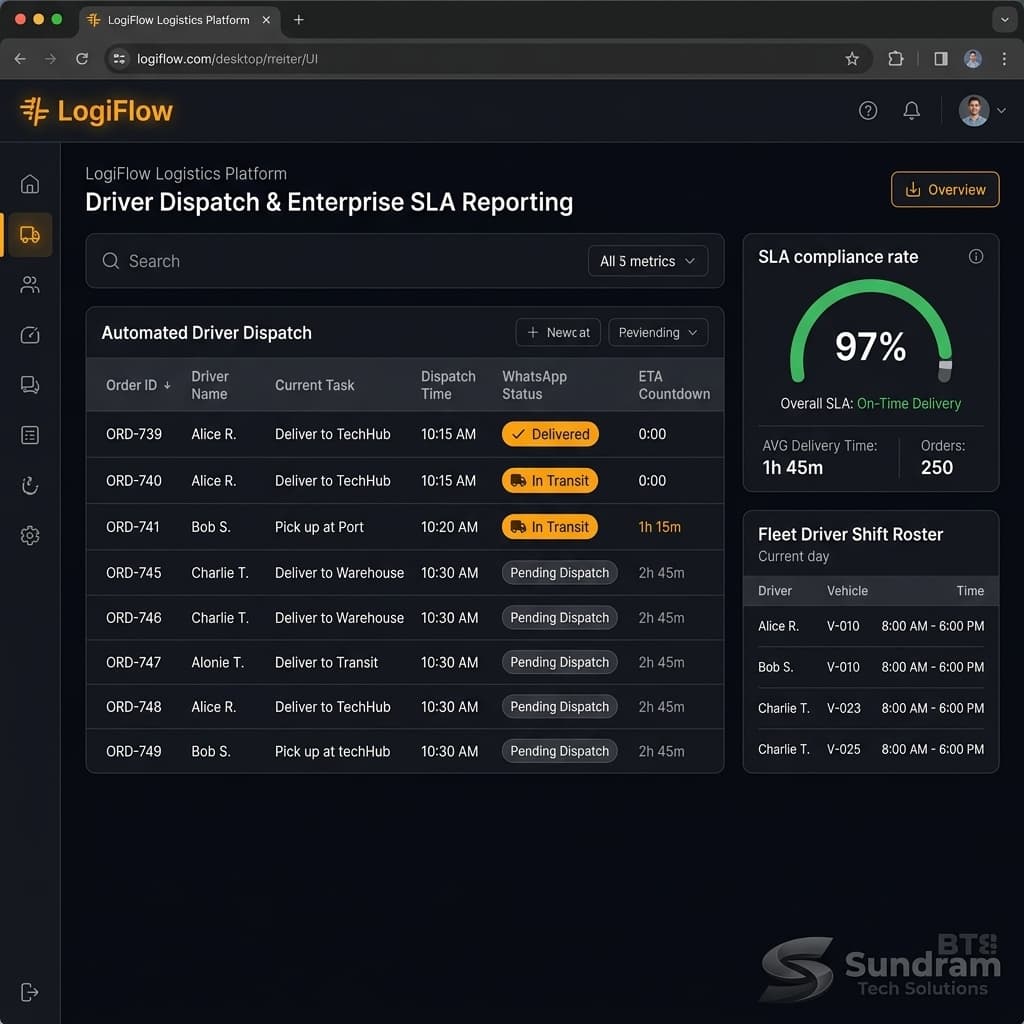Click the Overview button
This screenshot has width=1024, height=1024.
tap(945, 189)
